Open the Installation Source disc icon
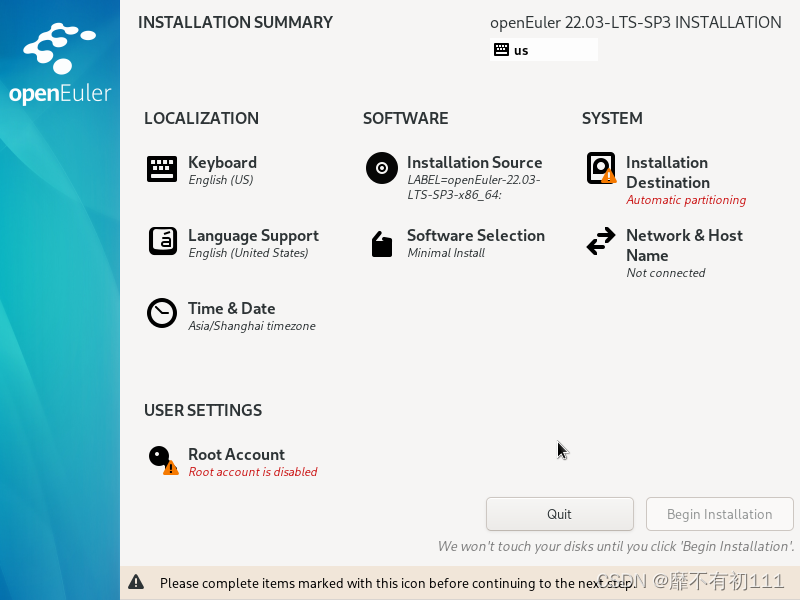This screenshot has height=600, width=800. click(382, 168)
